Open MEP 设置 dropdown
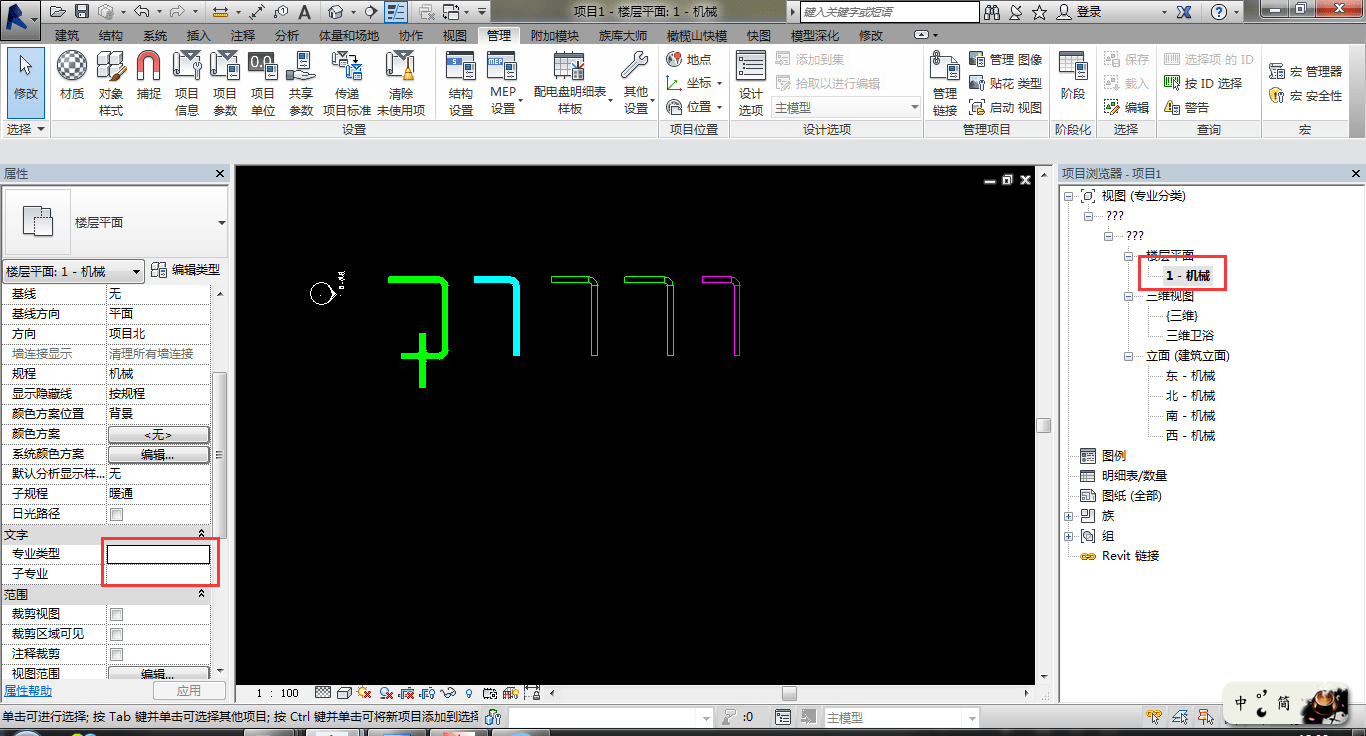 click(x=502, y=83)
